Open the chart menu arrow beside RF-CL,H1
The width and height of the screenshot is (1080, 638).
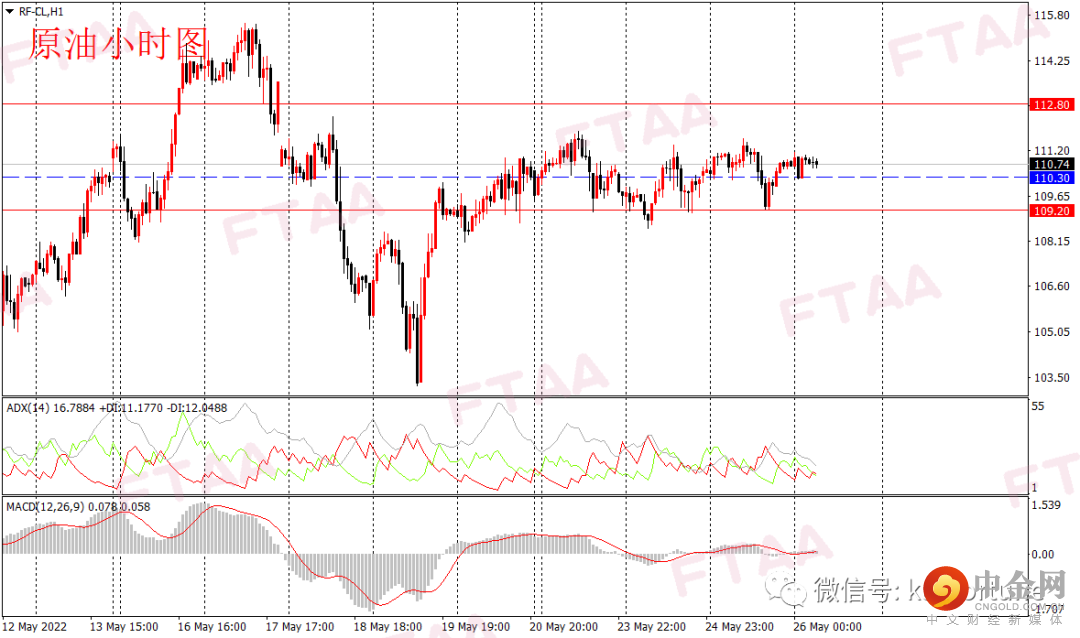coord(10,12)
